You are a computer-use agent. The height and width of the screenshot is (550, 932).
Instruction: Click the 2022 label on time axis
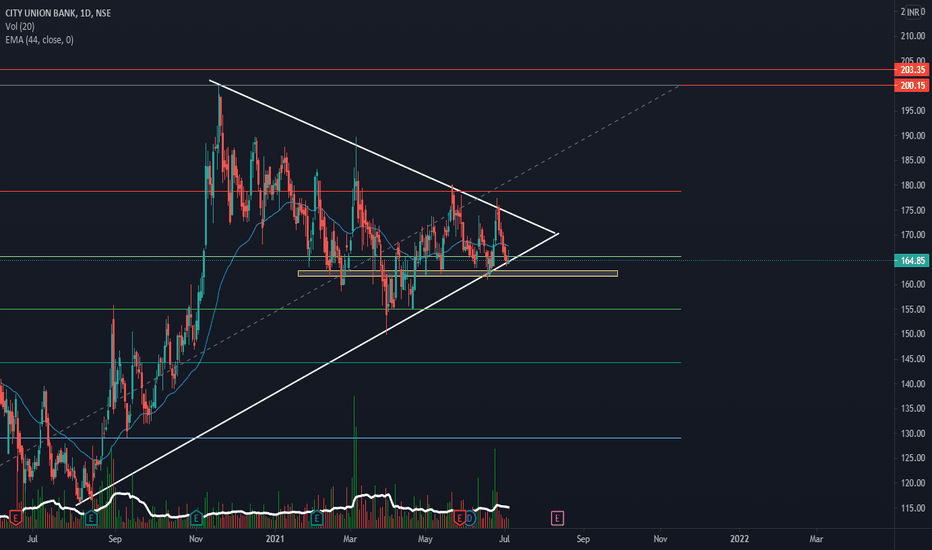point(739,539)
